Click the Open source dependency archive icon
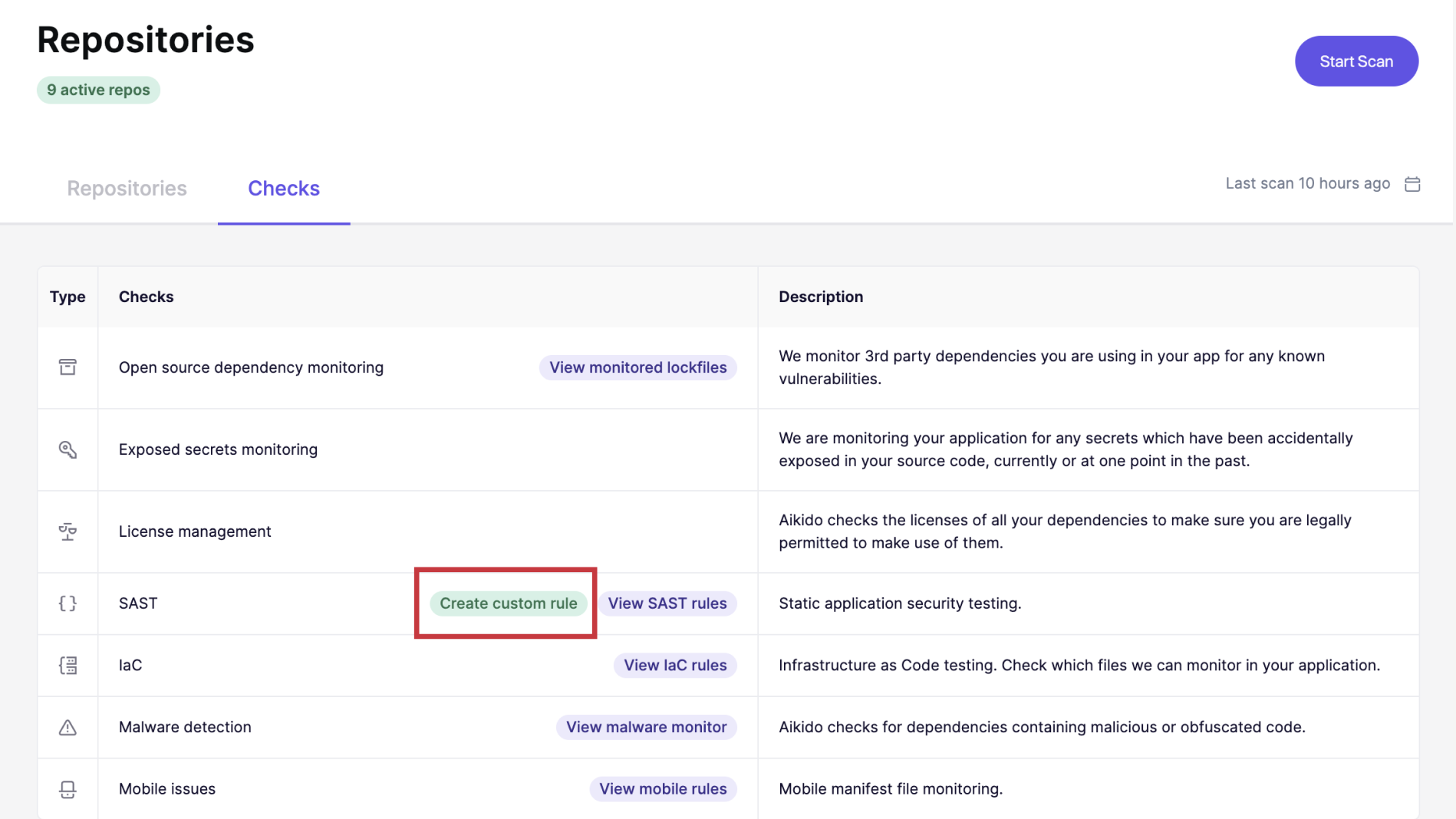Viewport: 1456px width, 819px height. tap(68, 367)
